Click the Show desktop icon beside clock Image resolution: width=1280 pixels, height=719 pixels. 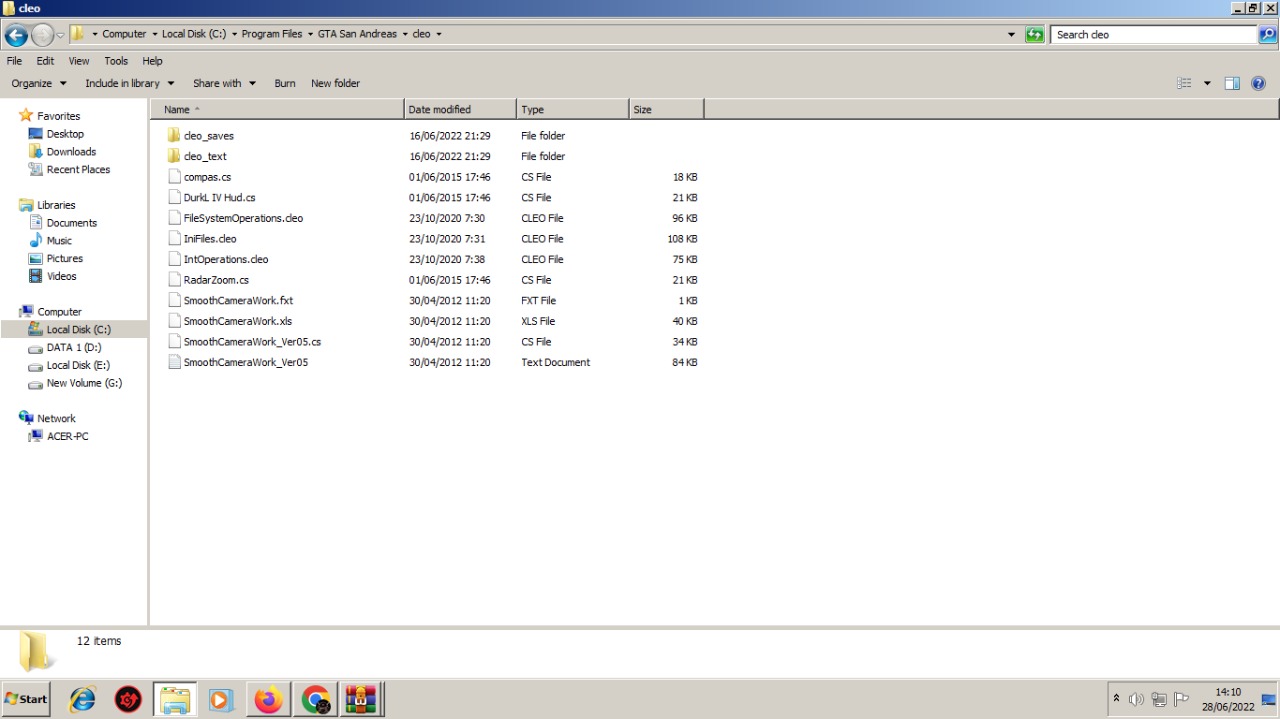[1270, 699]
